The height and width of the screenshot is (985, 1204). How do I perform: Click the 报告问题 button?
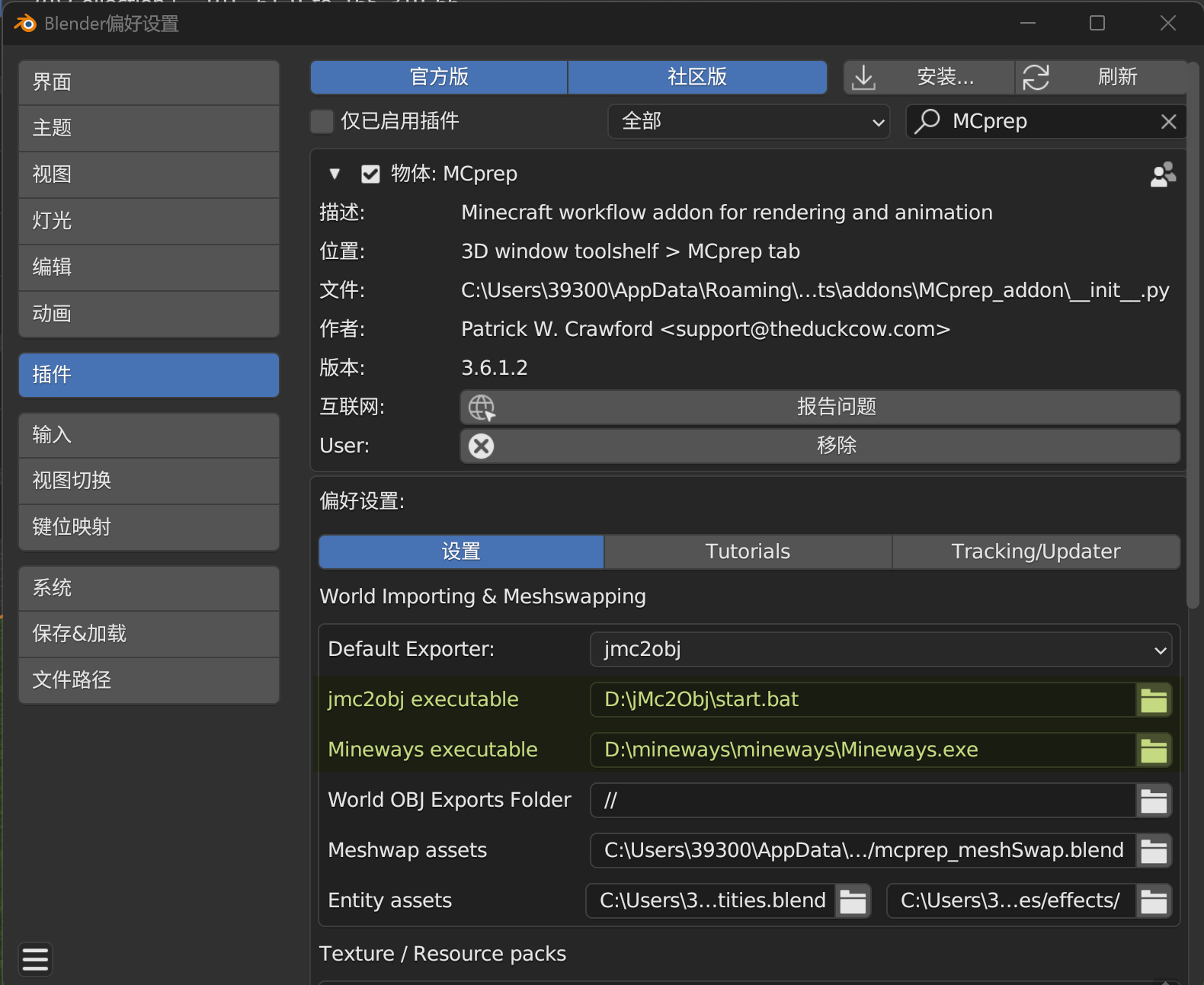click(820, 408)
